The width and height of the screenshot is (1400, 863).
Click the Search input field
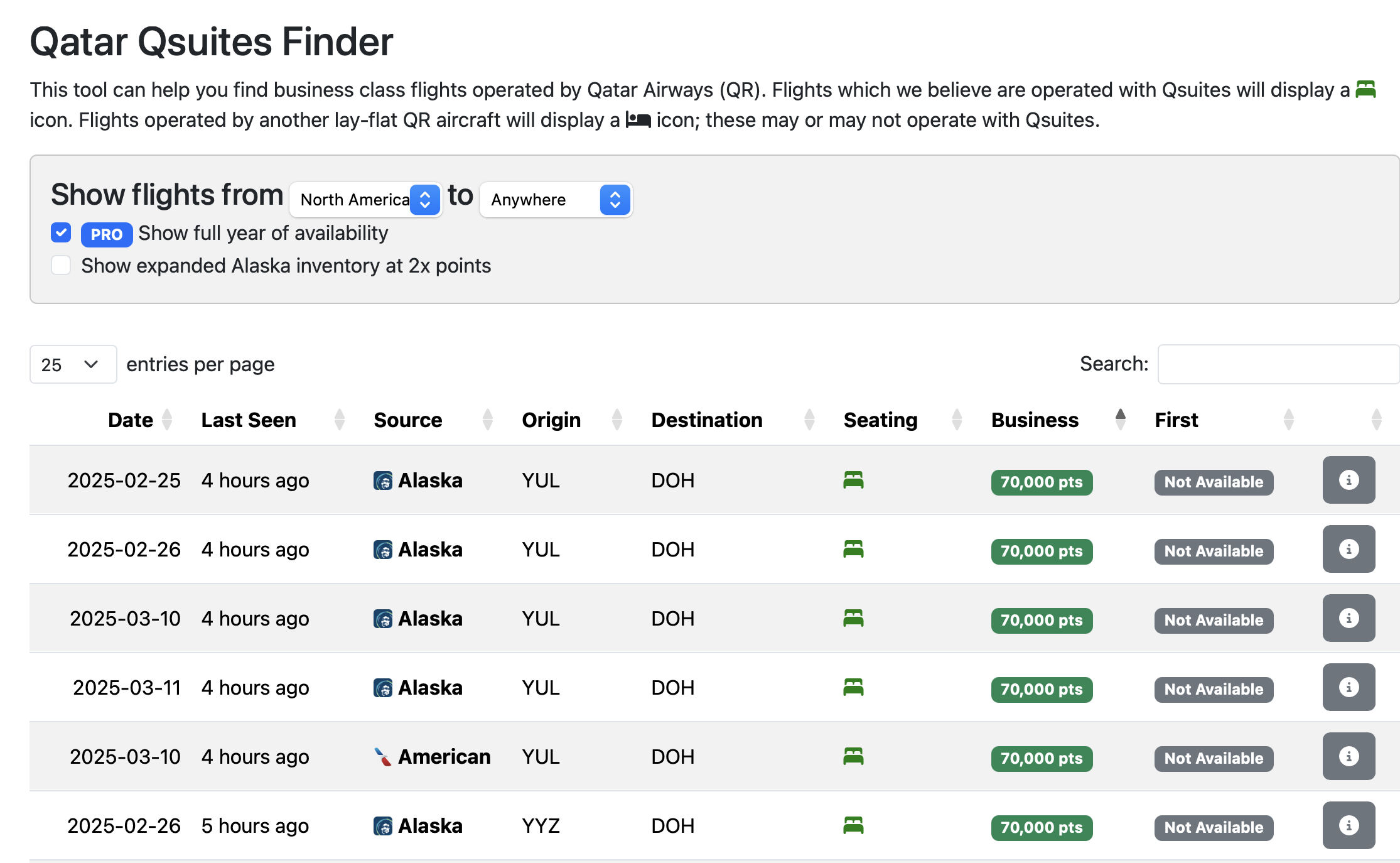1278,364
